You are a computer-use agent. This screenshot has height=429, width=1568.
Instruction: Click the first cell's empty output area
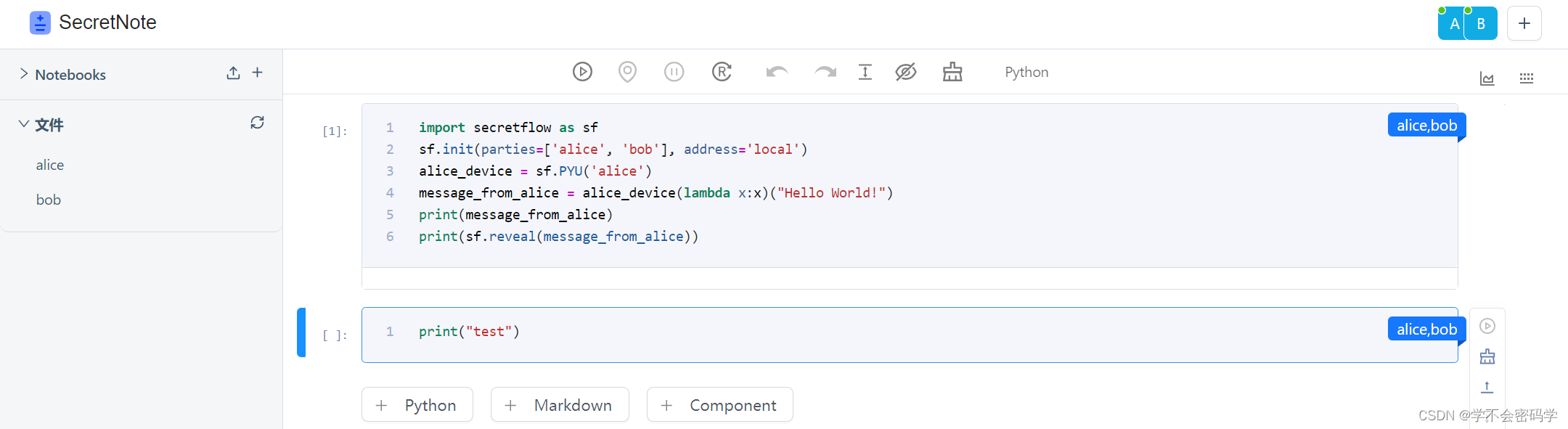click(x=910, y=278)
